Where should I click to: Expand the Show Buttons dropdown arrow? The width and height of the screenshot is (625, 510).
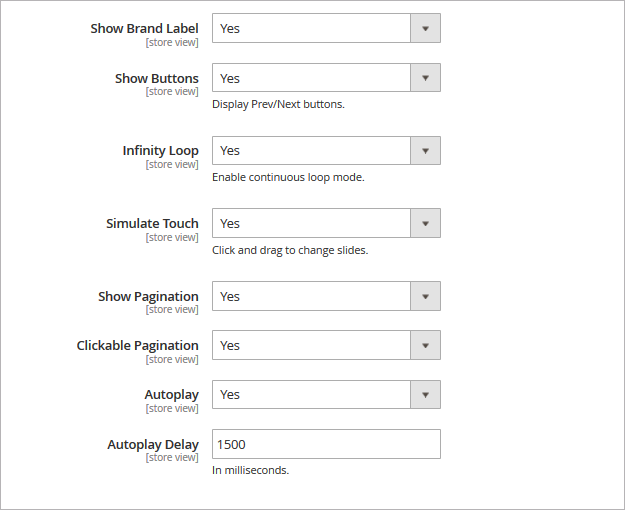[x=425, y=78]
